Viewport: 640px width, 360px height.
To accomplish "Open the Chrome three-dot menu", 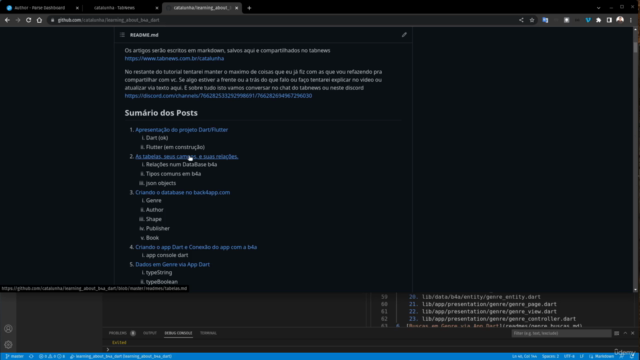I will point(631,20).
